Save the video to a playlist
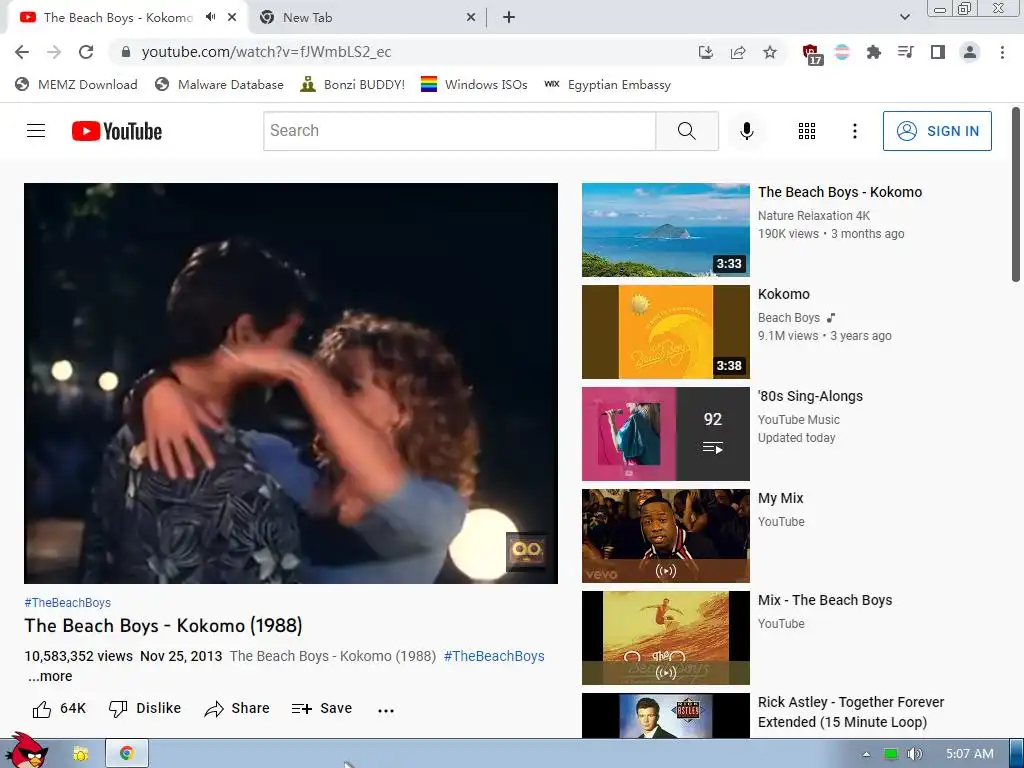Viewport: 1024px width, 768px height. [x=322, y=709]
